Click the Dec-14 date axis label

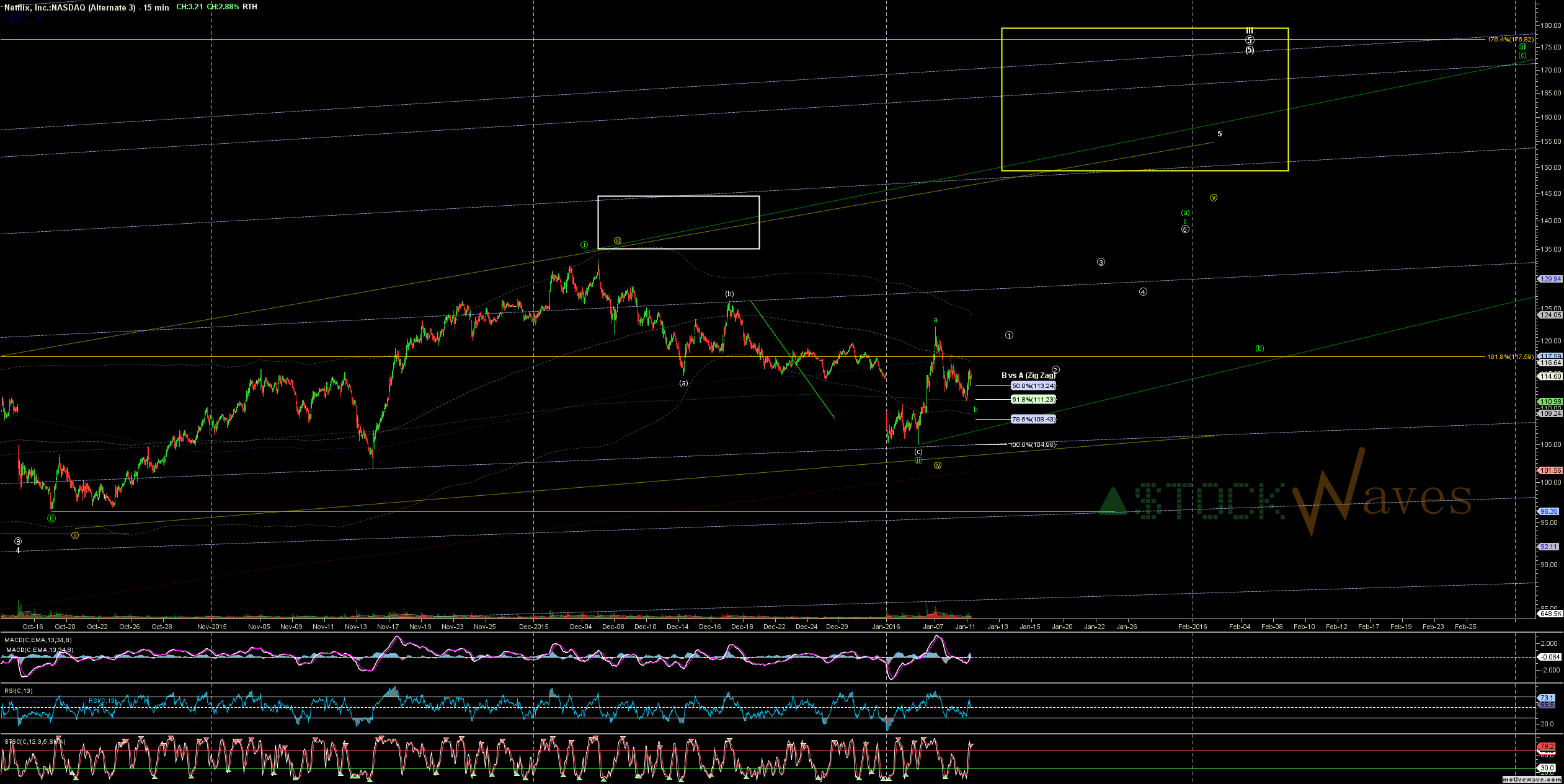click(x=678, y=627)
